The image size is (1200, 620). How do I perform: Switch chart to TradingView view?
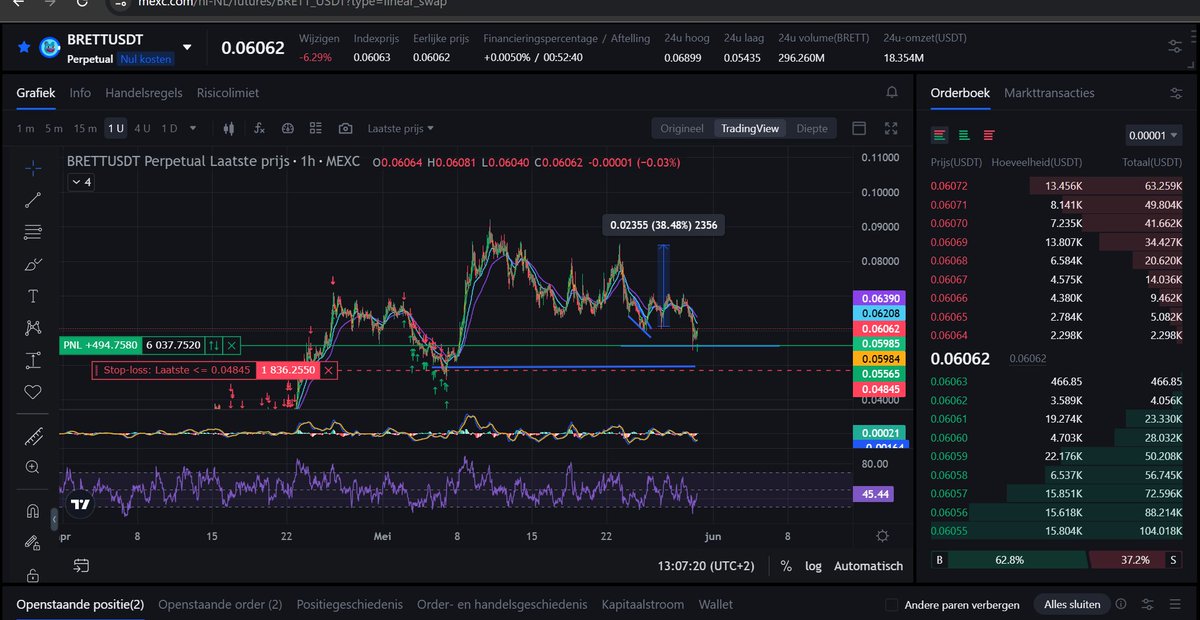pos(750,128)
